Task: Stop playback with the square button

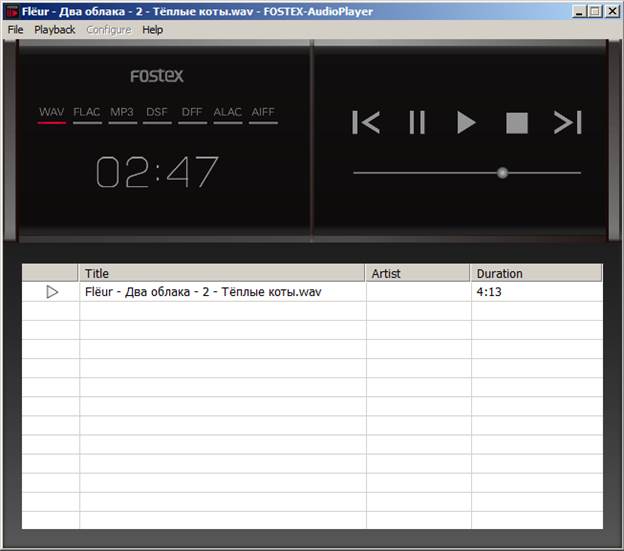Action: 517,123
